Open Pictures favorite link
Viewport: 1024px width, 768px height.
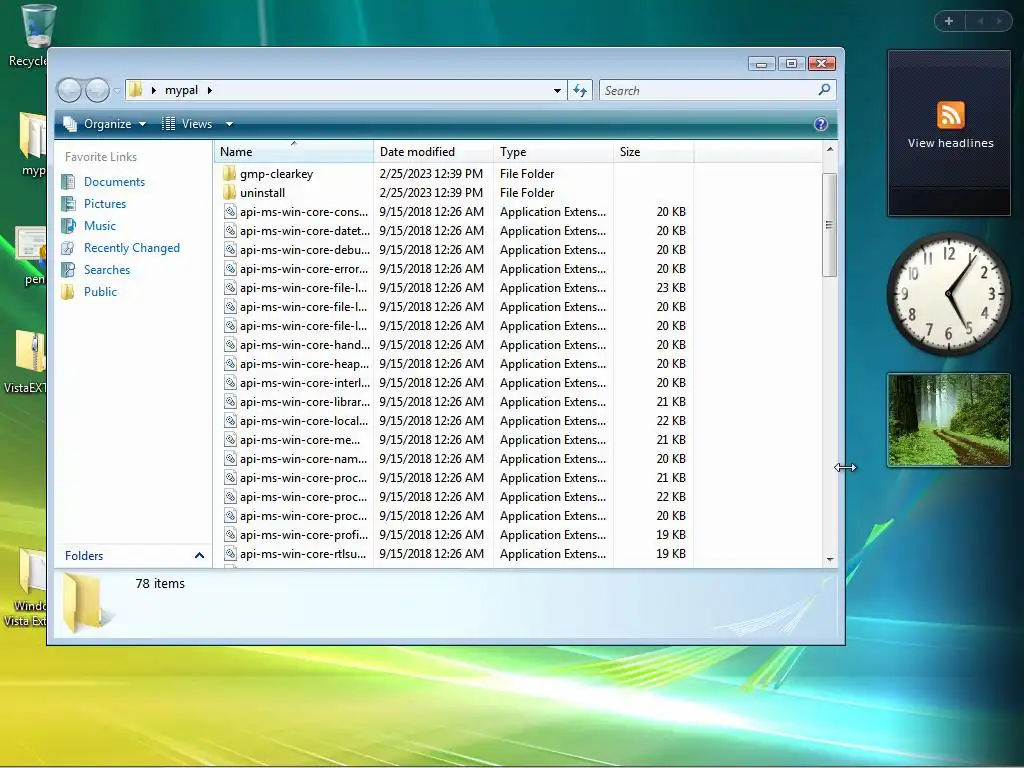coord(104,204)
